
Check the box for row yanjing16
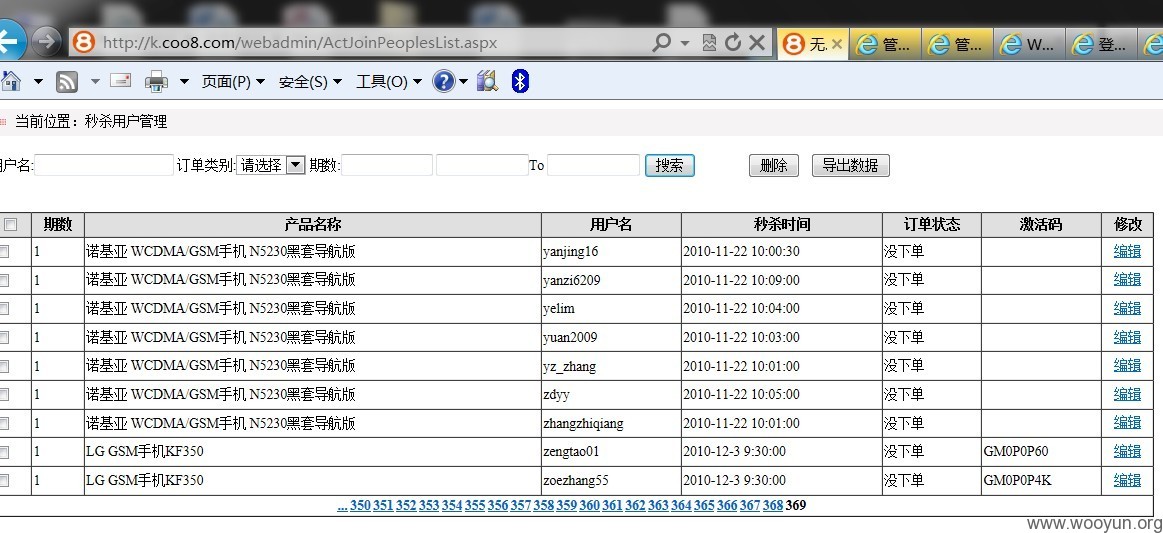point(3,252)
